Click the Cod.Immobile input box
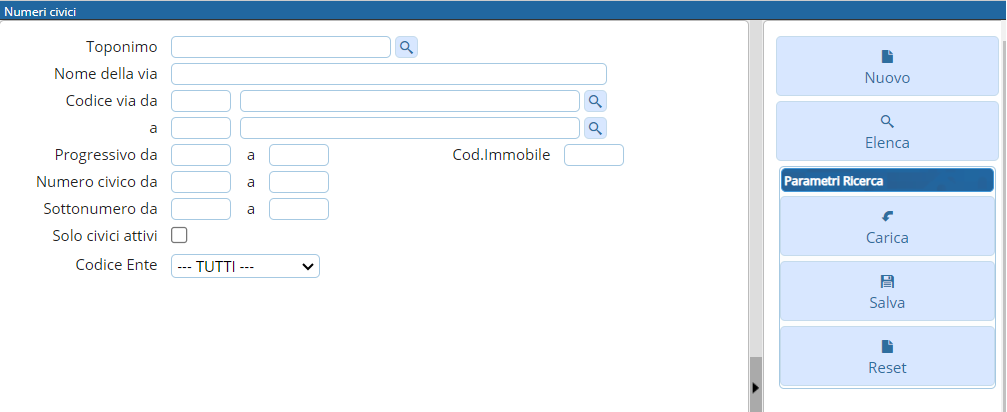1007x412 pixels. click(x=594, y=155)
